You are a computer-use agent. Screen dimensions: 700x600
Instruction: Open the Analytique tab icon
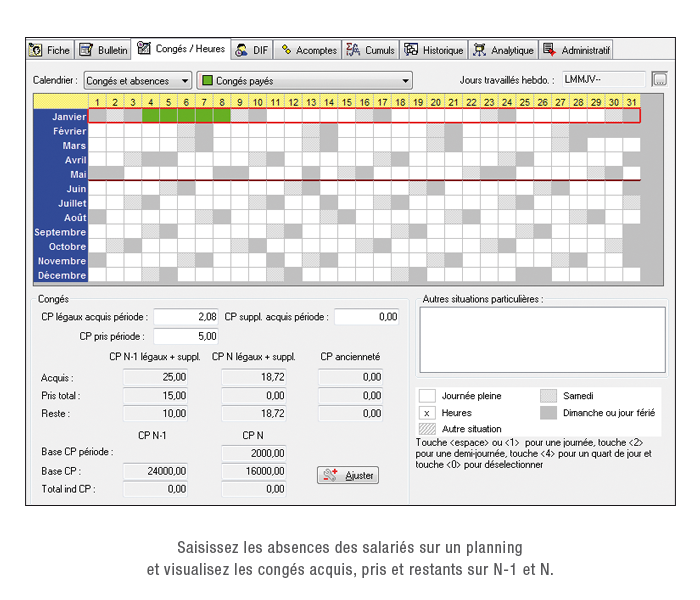pyautogui.click(x=480, y=50)
